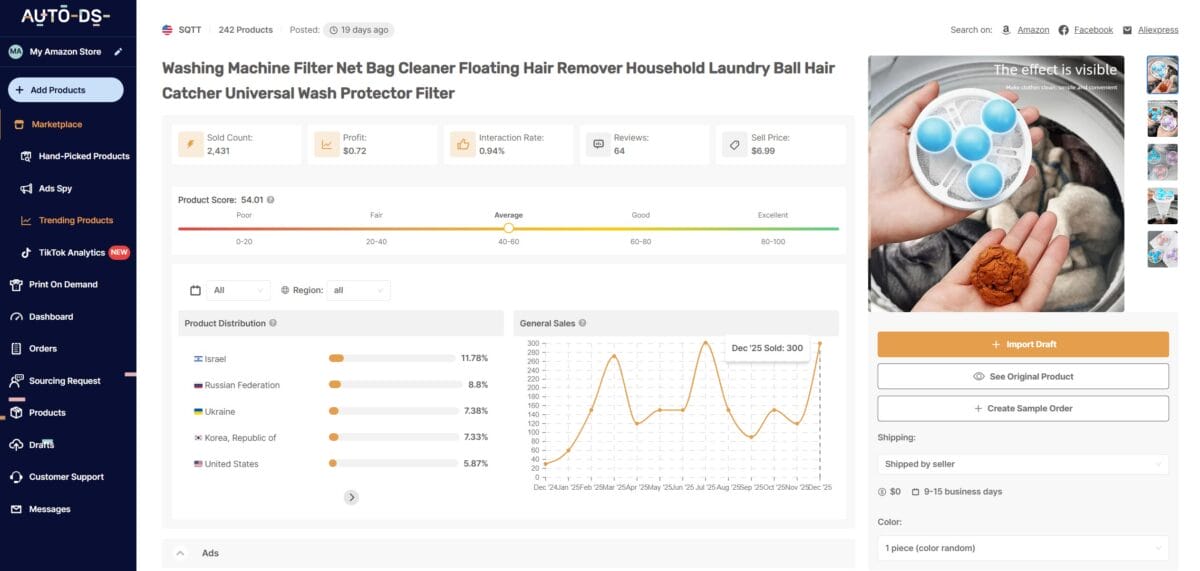Open the date range All dropdown
Screen dimensions: 1200x571
tap(238, 290)
